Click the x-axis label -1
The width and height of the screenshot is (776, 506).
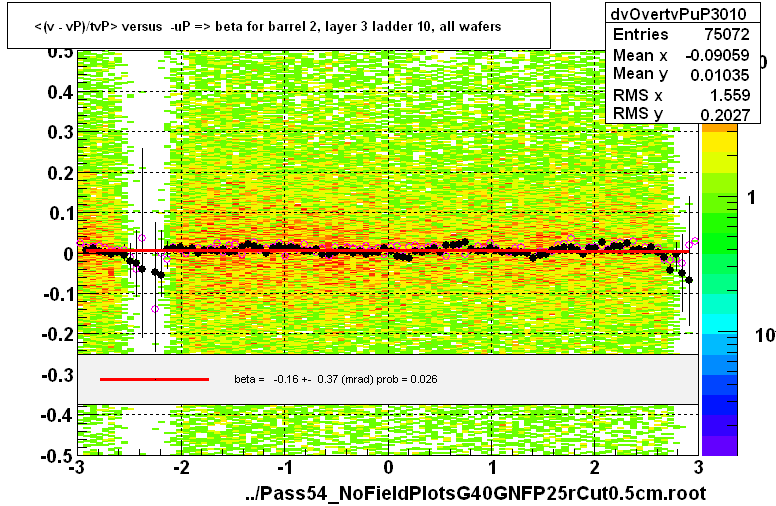284,467
